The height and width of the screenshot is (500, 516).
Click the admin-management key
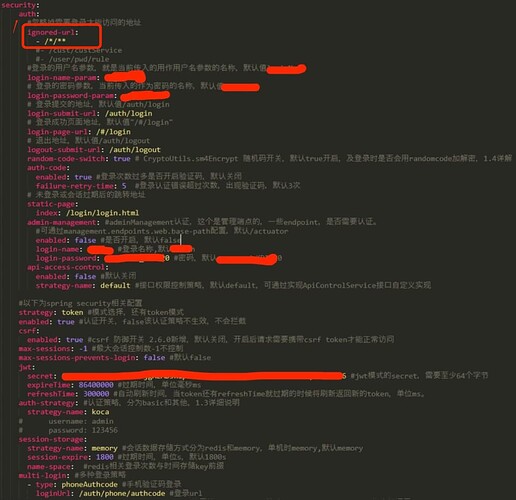point(61,222)
